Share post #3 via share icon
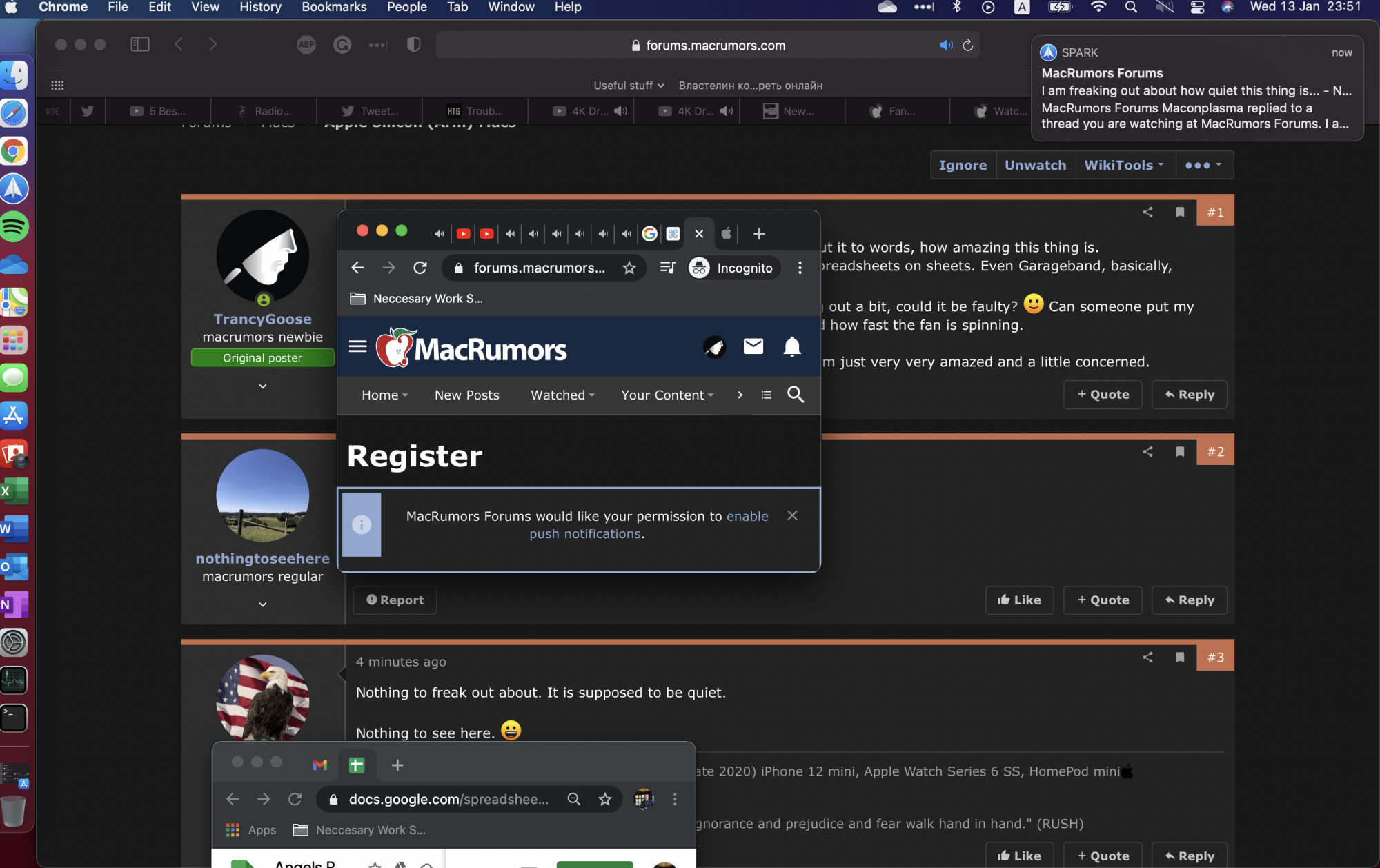The image size is (1380, 868). [x=1148, y=657]
